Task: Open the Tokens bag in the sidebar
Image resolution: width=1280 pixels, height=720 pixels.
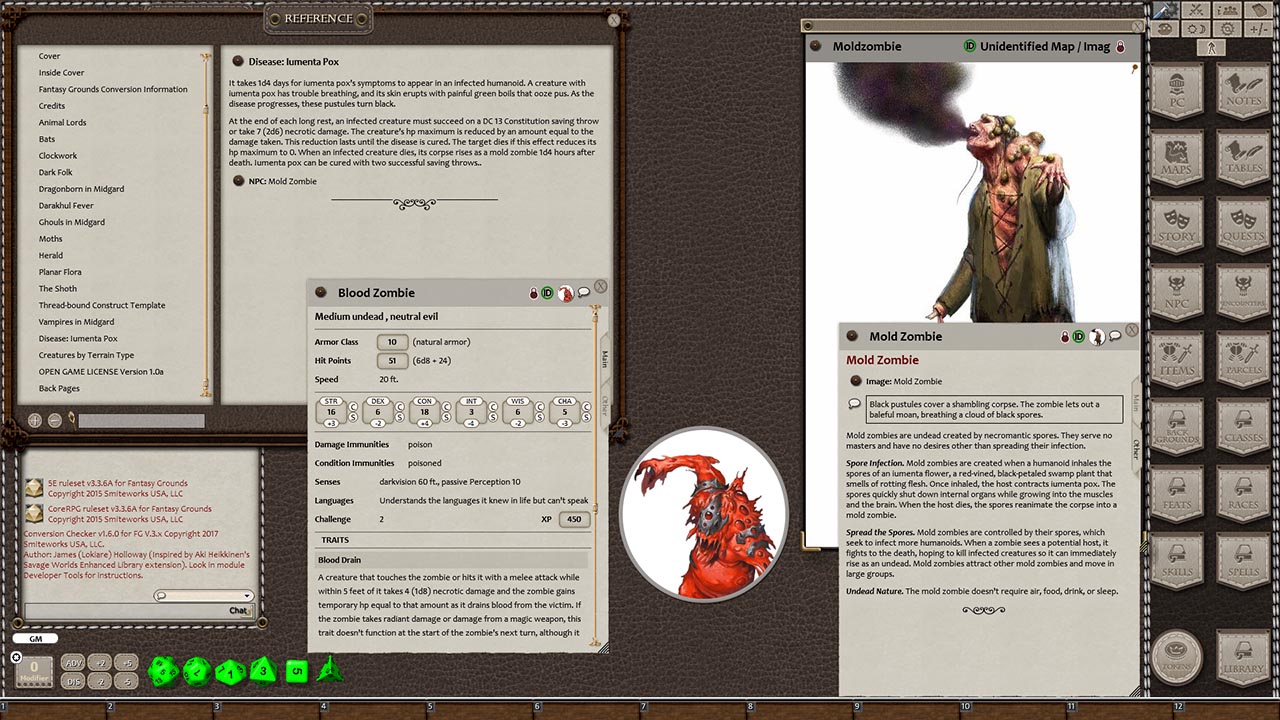Action: pyautogui.click(x=1179, y=658)
